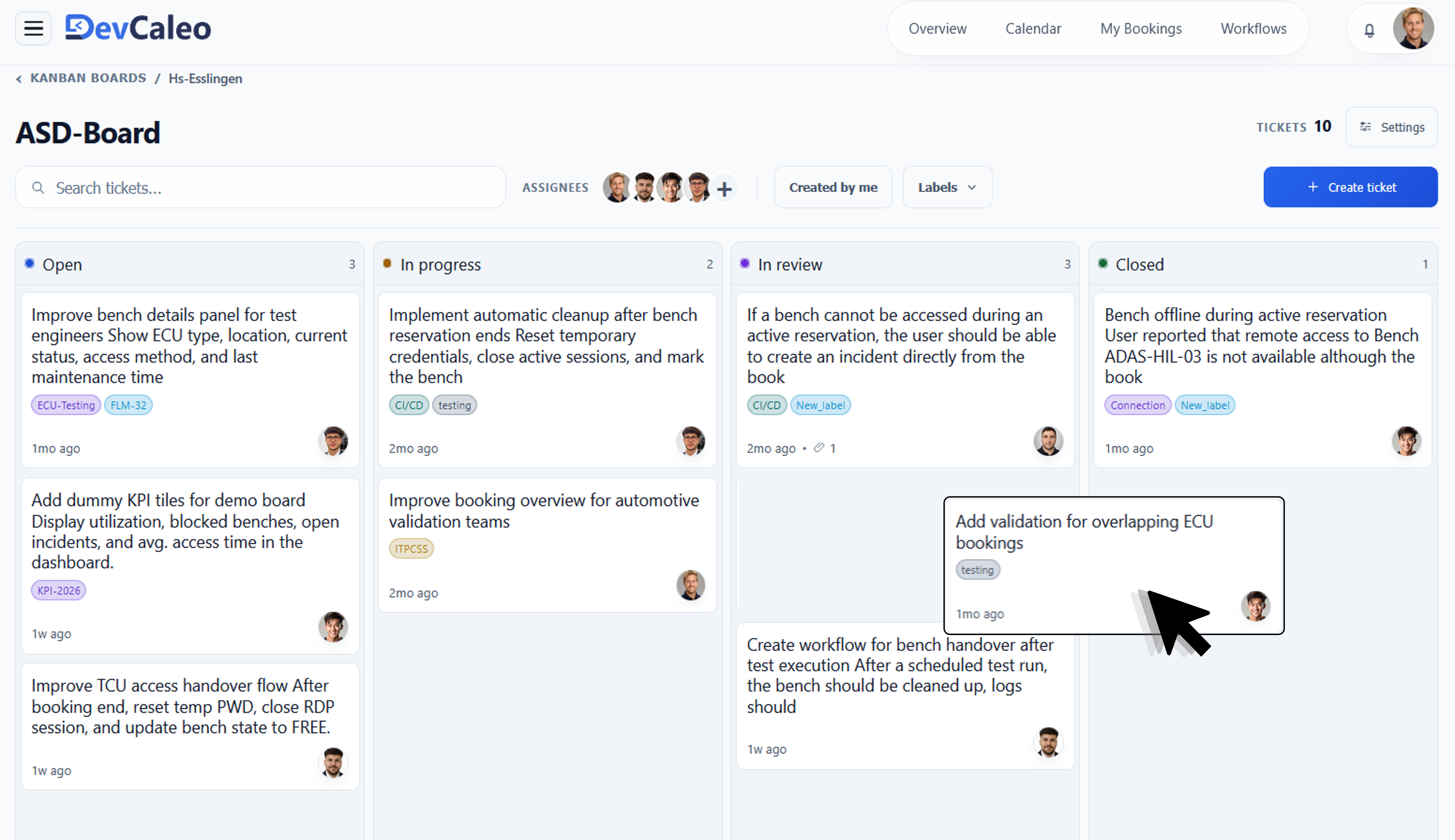Click assignee avatar on automatic cleanup ticket
This screenshot has width=1455, height=840.
pos(691,441)
